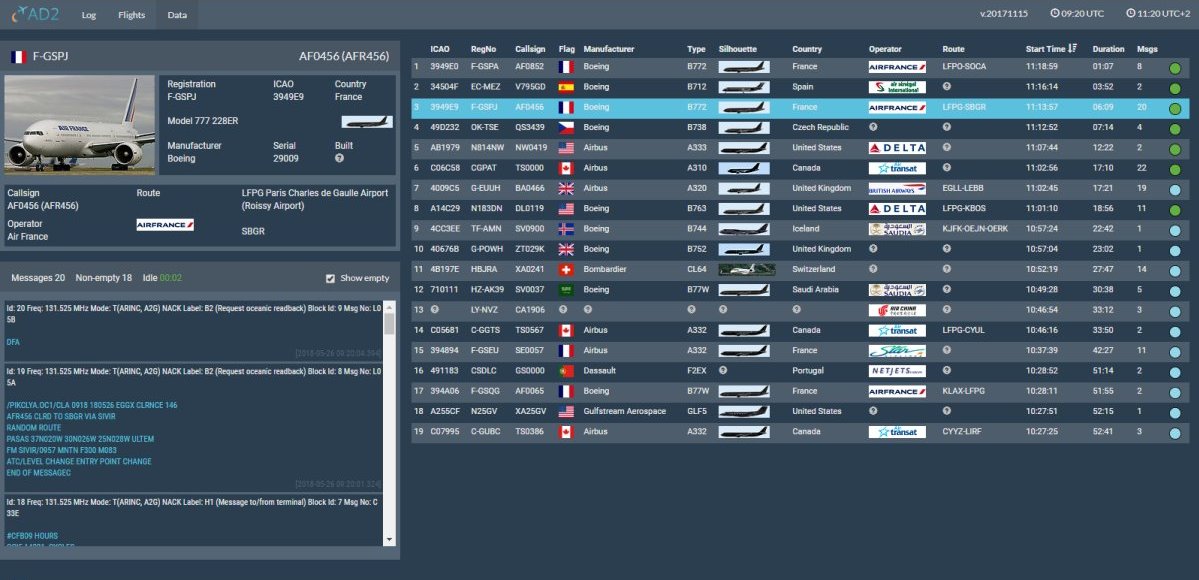Select route LFPG-KBOS in the table
Image resolution: width=1199 pixels, height=580 pixels.
963,208
